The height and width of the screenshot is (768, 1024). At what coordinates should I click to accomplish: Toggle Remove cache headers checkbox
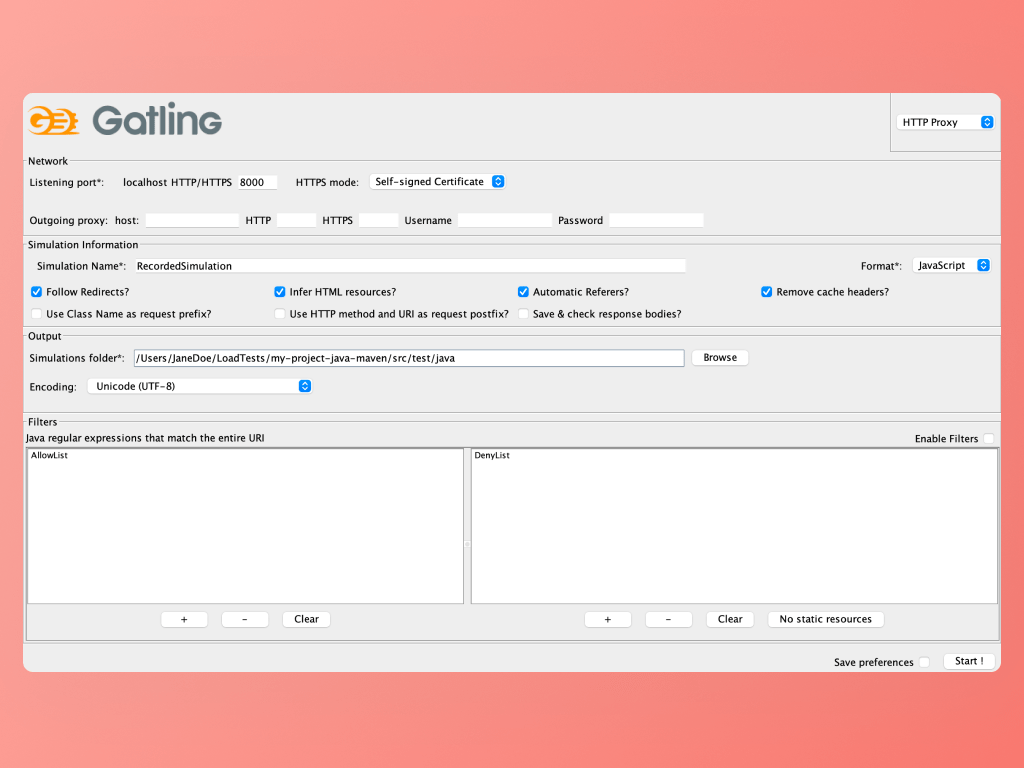pos(767,292)
